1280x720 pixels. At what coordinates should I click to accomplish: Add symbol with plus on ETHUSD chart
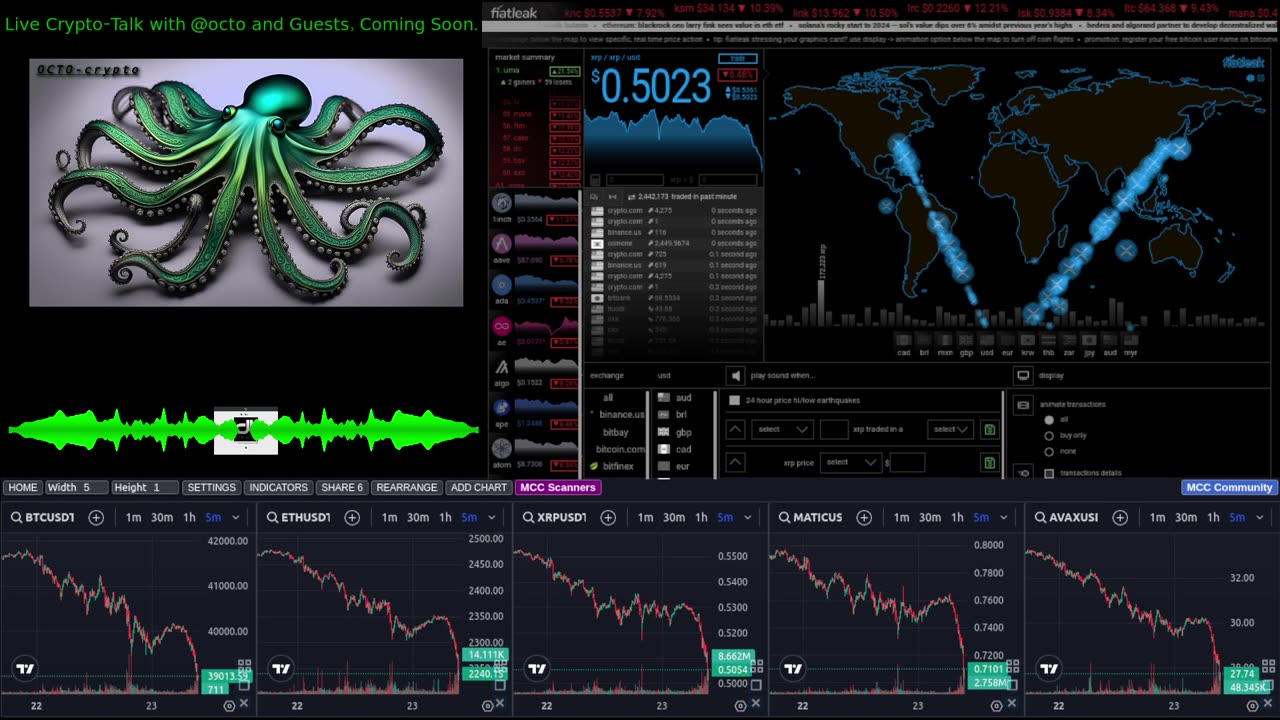pos(352,517)
